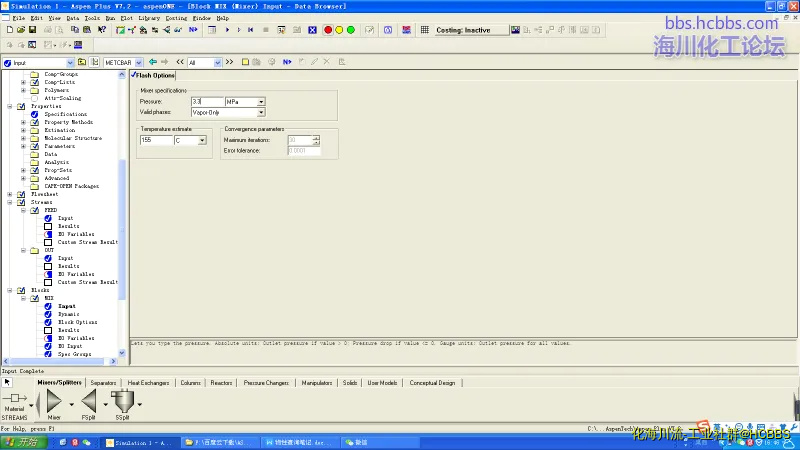Open the File menu
This screenshot has height=450, width=800.
pos(18,18)
